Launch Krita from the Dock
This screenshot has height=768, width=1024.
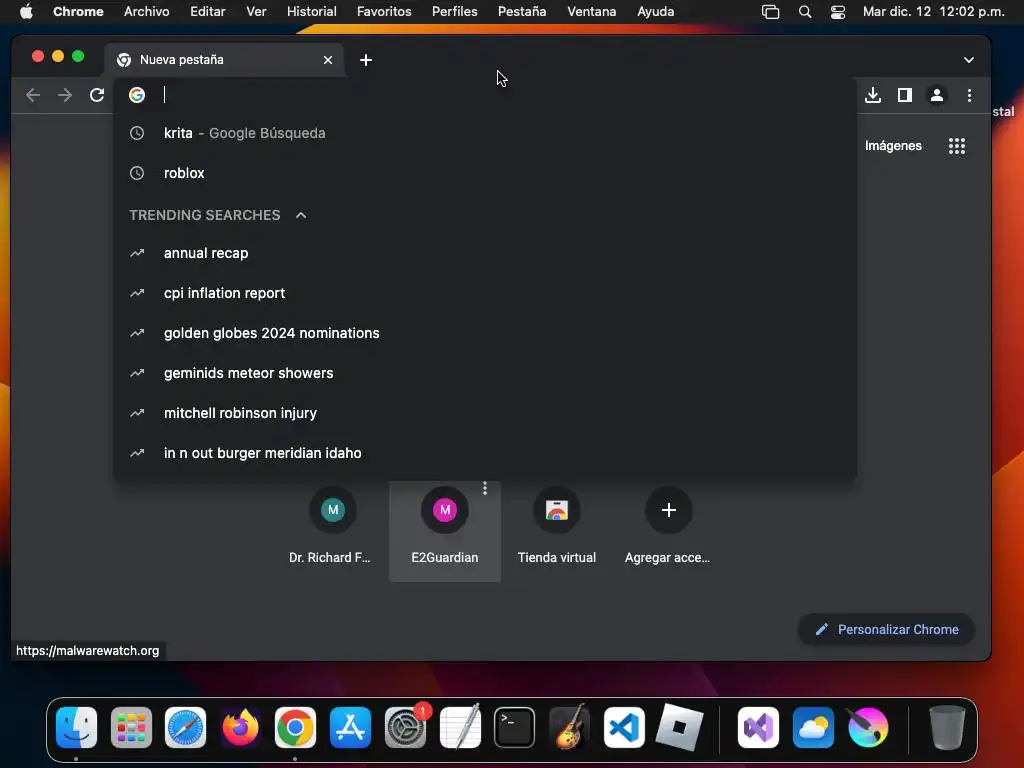[x=868, y=728]
